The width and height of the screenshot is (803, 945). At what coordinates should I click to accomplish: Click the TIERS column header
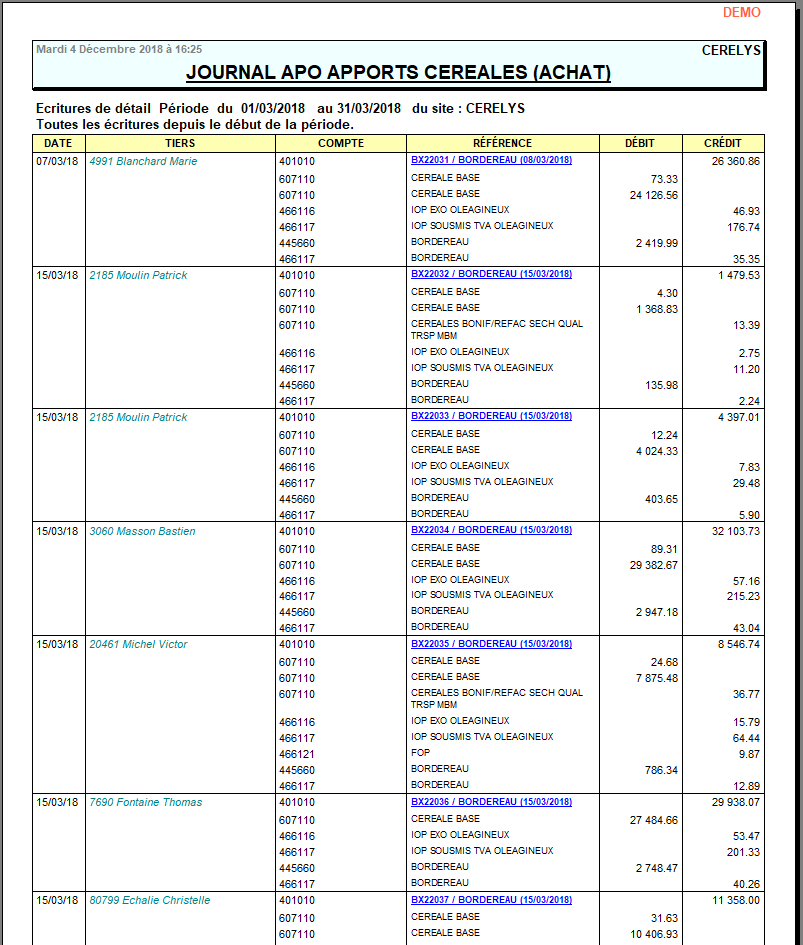tap(180, 143)
